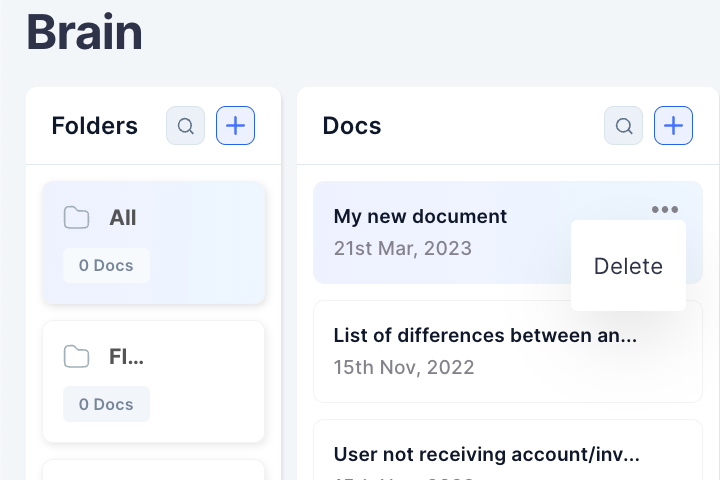Click the 15th Nov, 2022 date
The width and height of the screenshot is (720, 480).
(x=404, y=367)
